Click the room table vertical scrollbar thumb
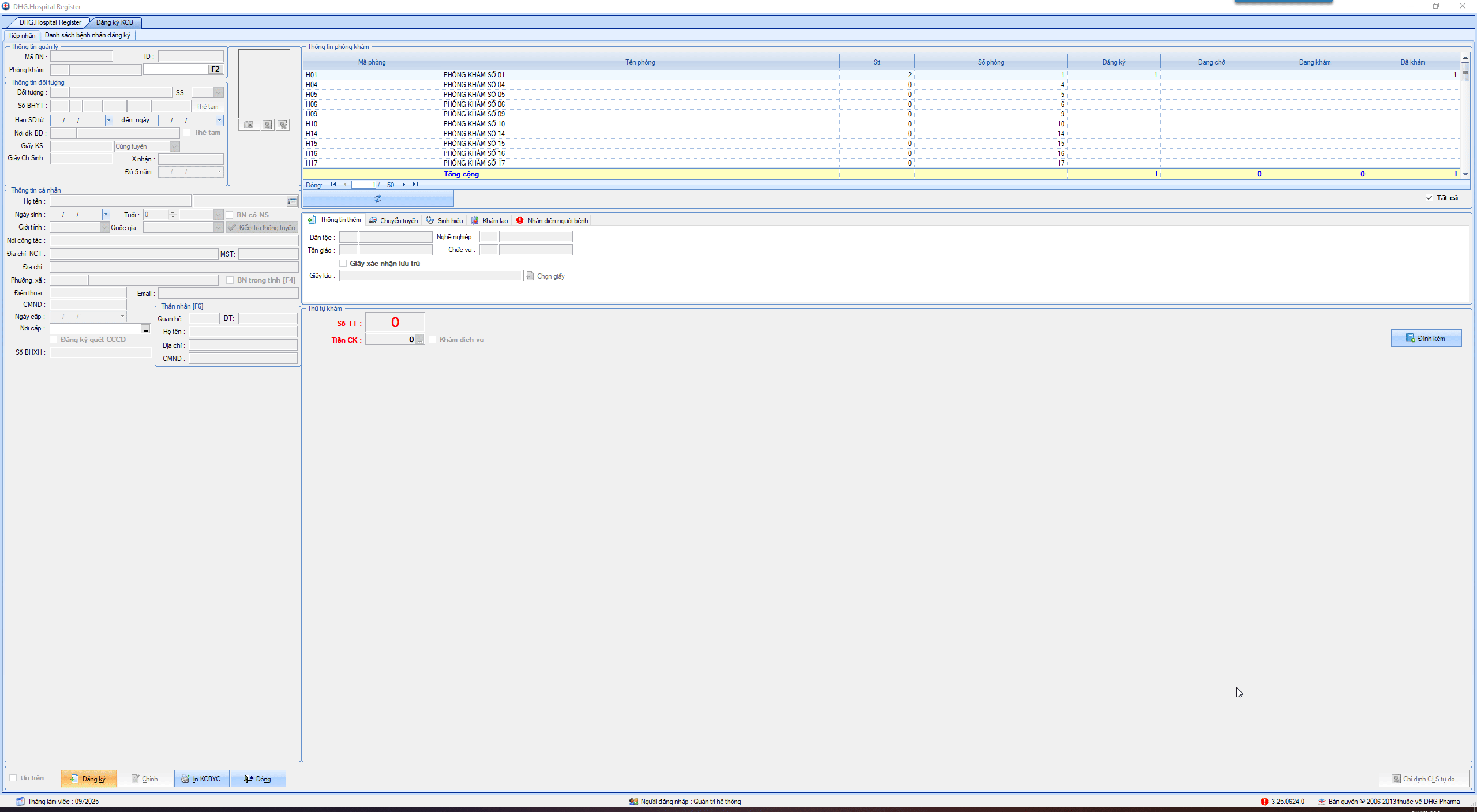The image size is (1477, 812). 1465,72
